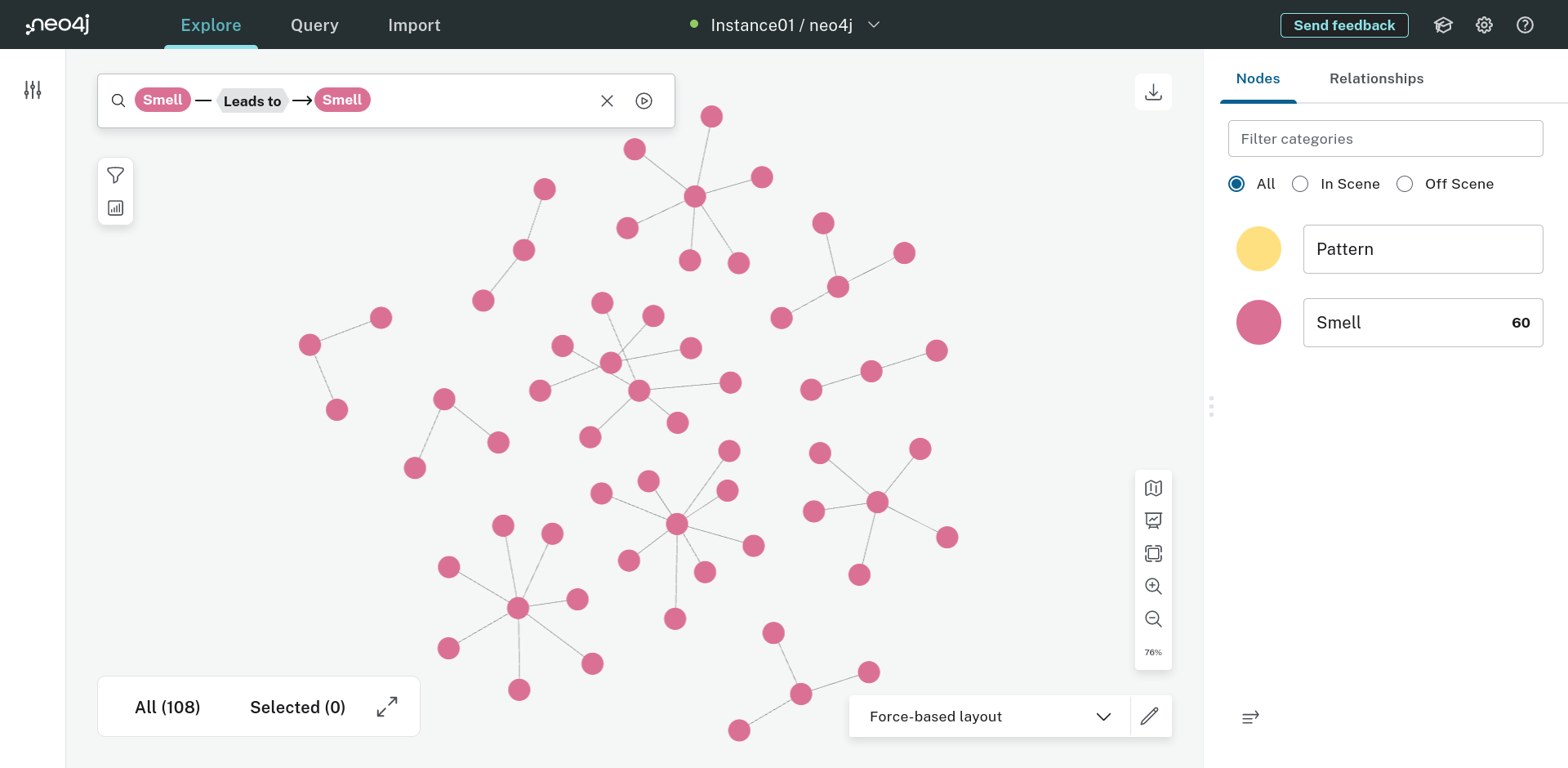Click the pink Smell color swatch
This screenshot has height=768, width=1568.
(1258, 323)
